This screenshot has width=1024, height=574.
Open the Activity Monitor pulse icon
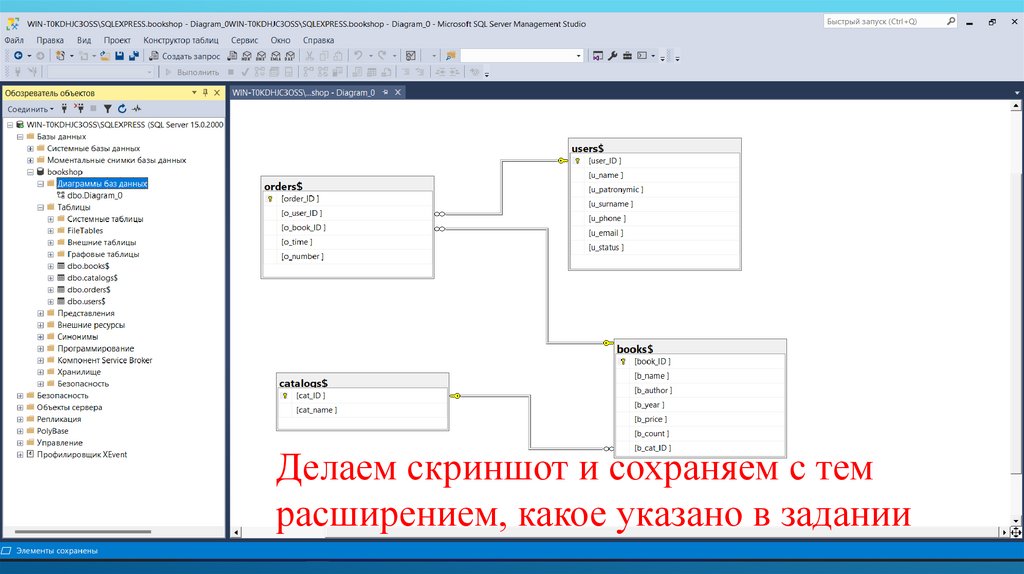point(136,109)
